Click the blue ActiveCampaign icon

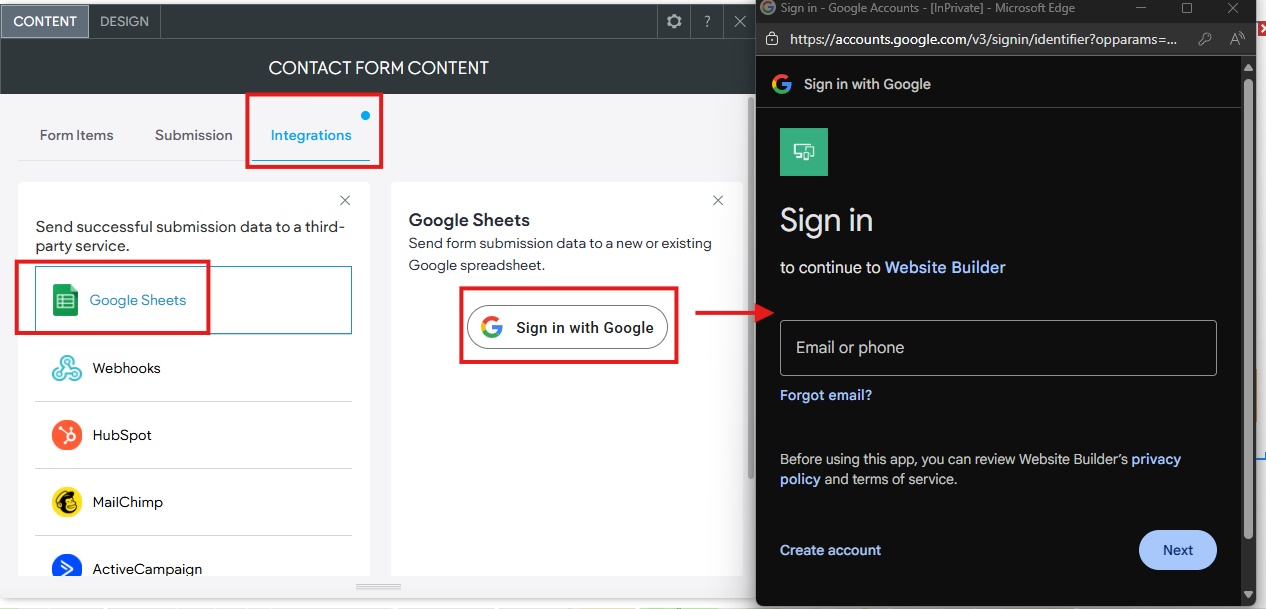coord(67,567)
